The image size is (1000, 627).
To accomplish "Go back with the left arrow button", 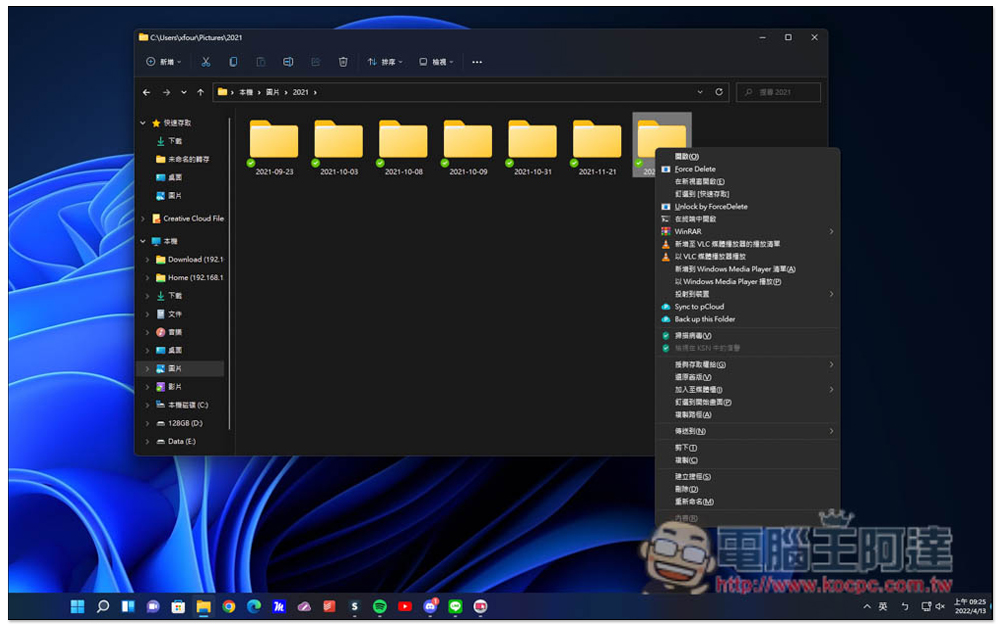I will point(147,92).
